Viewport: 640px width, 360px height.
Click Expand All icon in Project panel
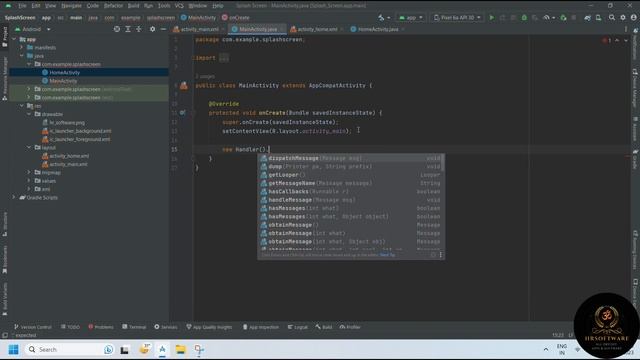[128, 29]
